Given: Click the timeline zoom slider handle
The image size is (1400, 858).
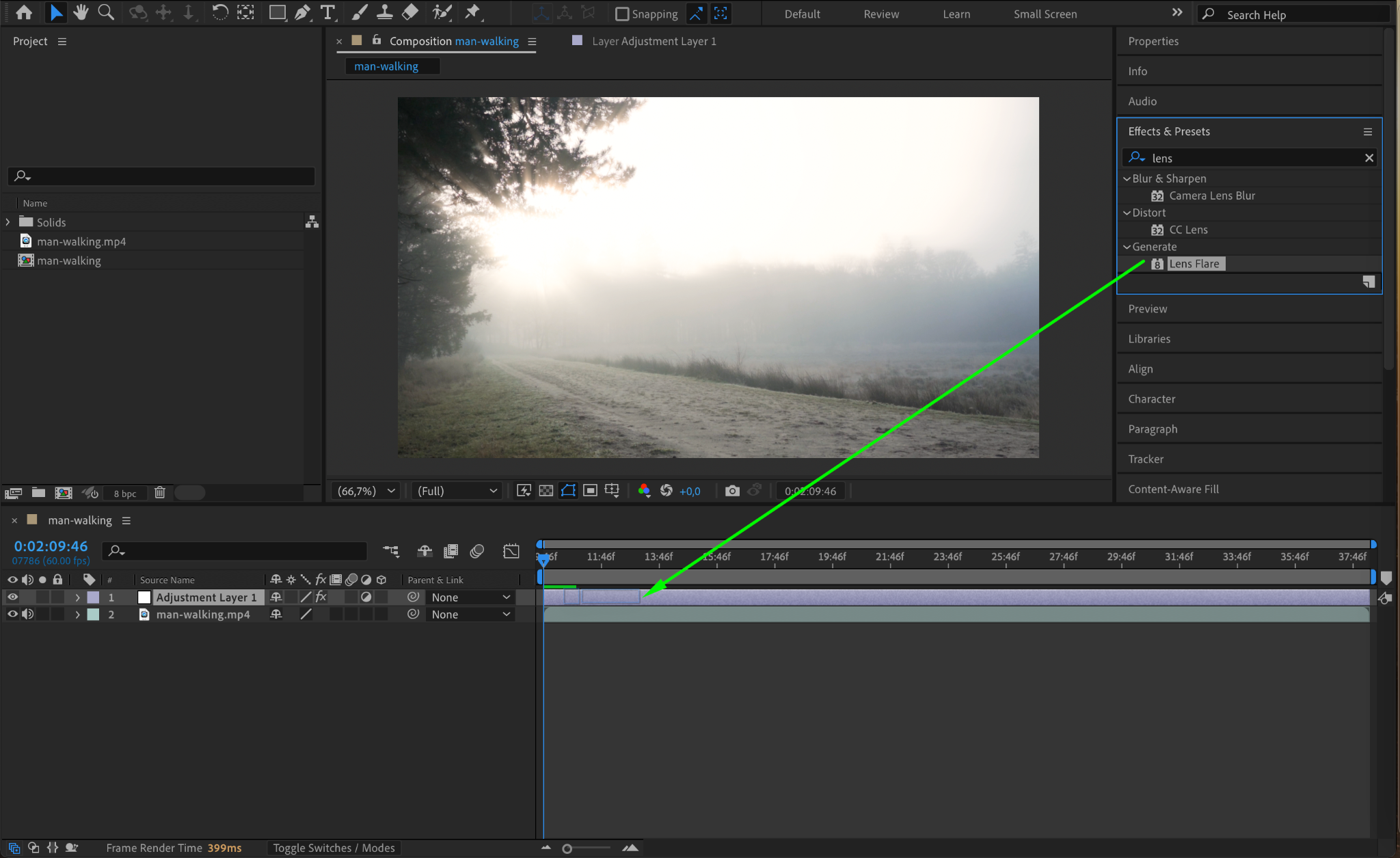Looking at the screenshot, I should [567, 848].
